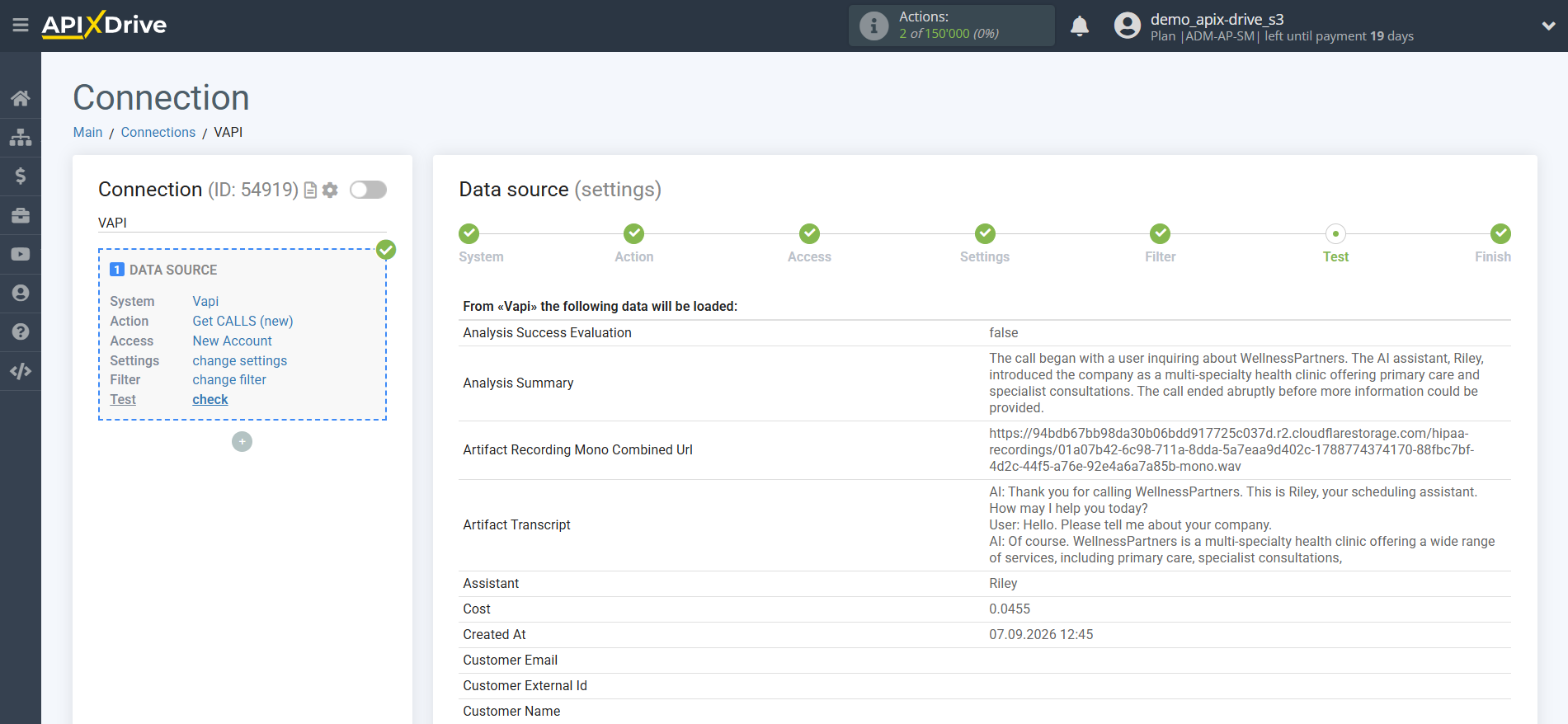Image resolution: width=1568 pixels, height=724 pixels.
Task: Toggle the connection on/off switch
Action: 368,190
